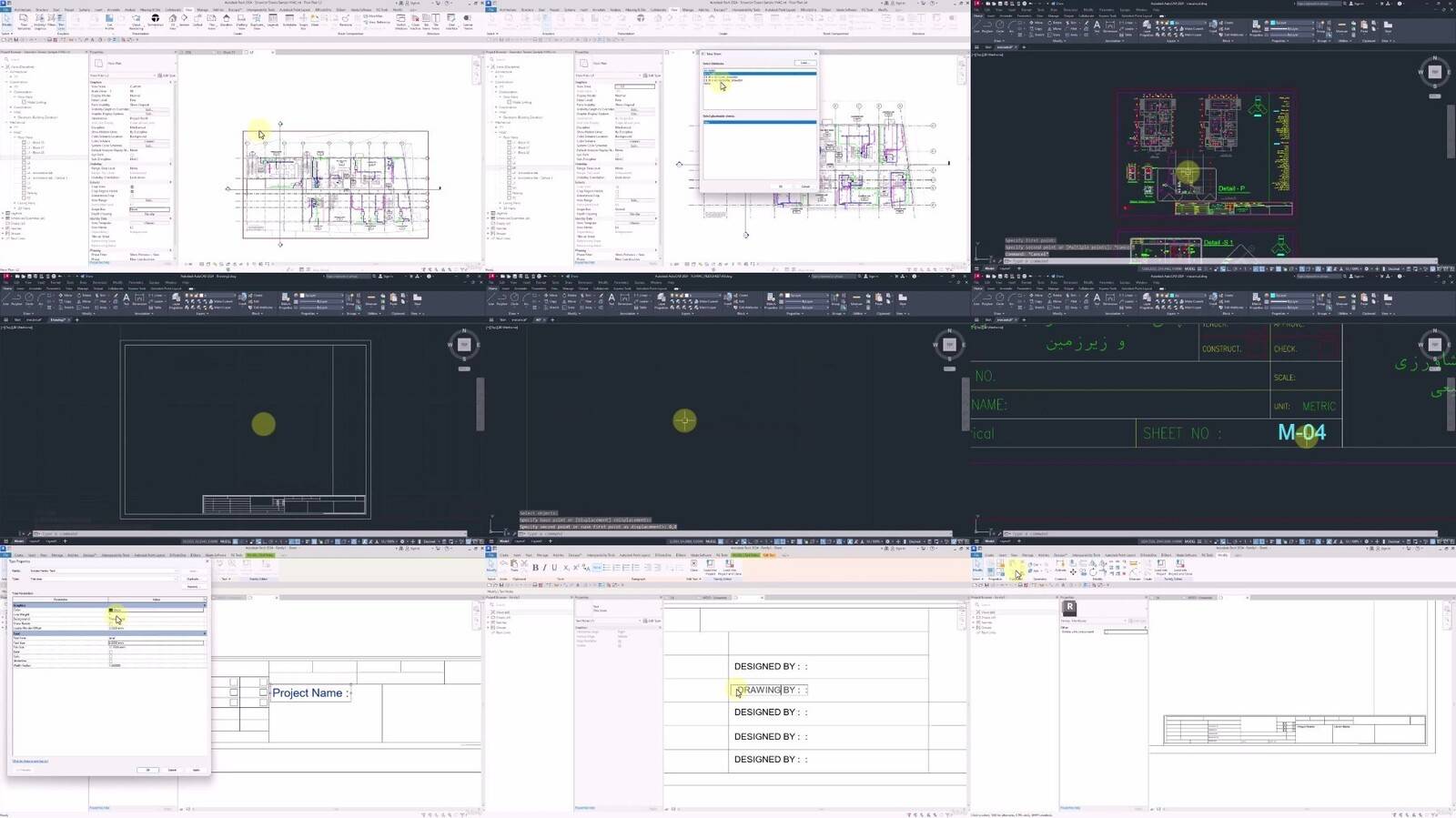Open Edit Text ribbon tab in Revit
Screen dimensions: 1456x818
tap(768, 554)
